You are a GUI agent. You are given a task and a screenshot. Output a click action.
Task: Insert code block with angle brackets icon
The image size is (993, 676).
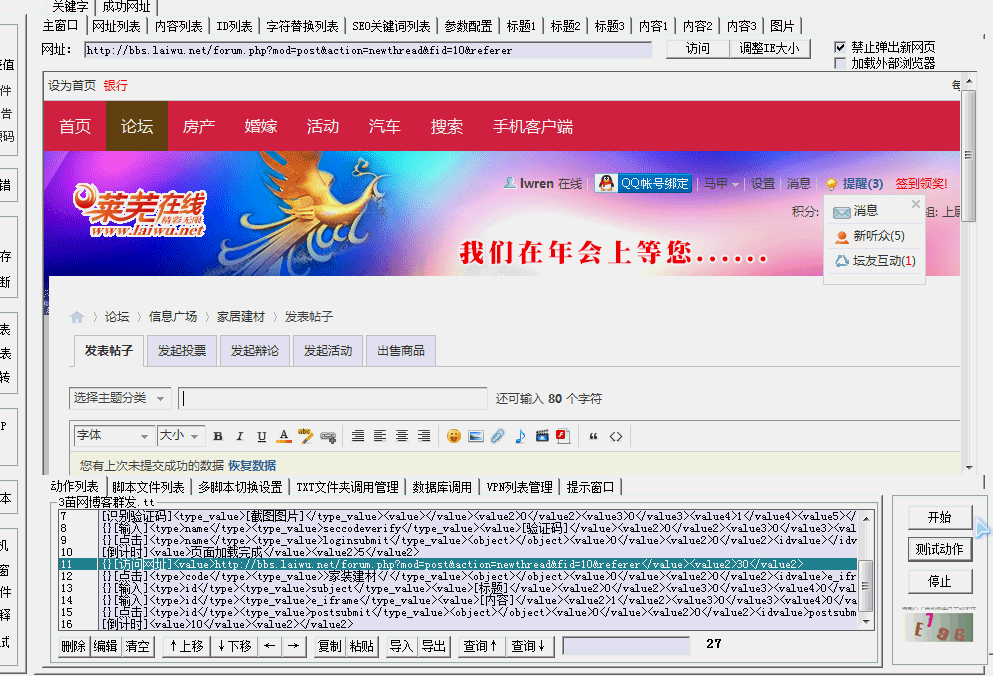616,436
